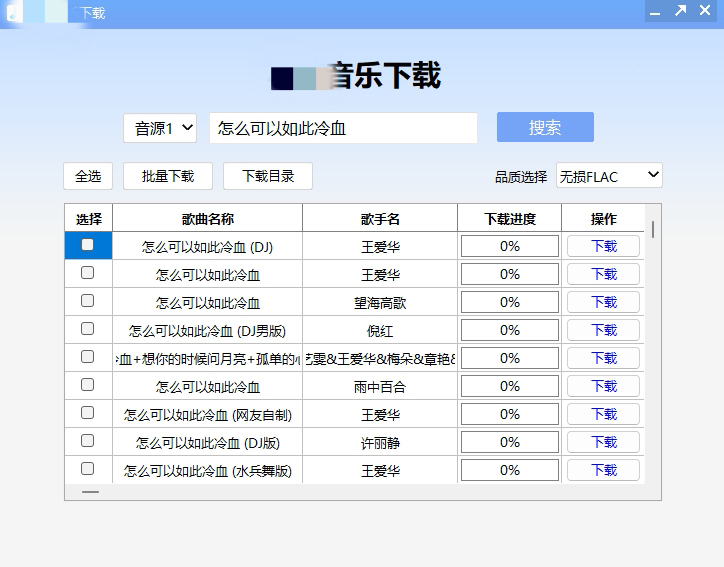Click the 下载进度 column header
724x567 pixels.
510,218
